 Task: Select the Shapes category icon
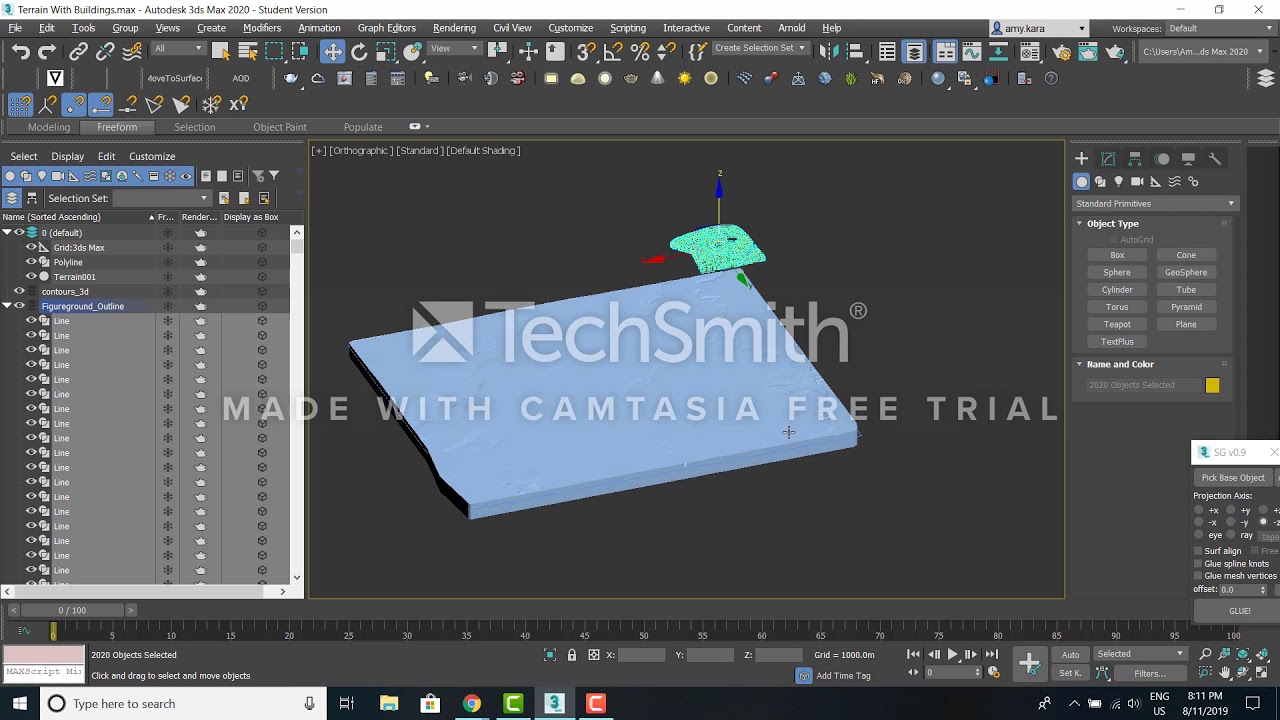1100,182
